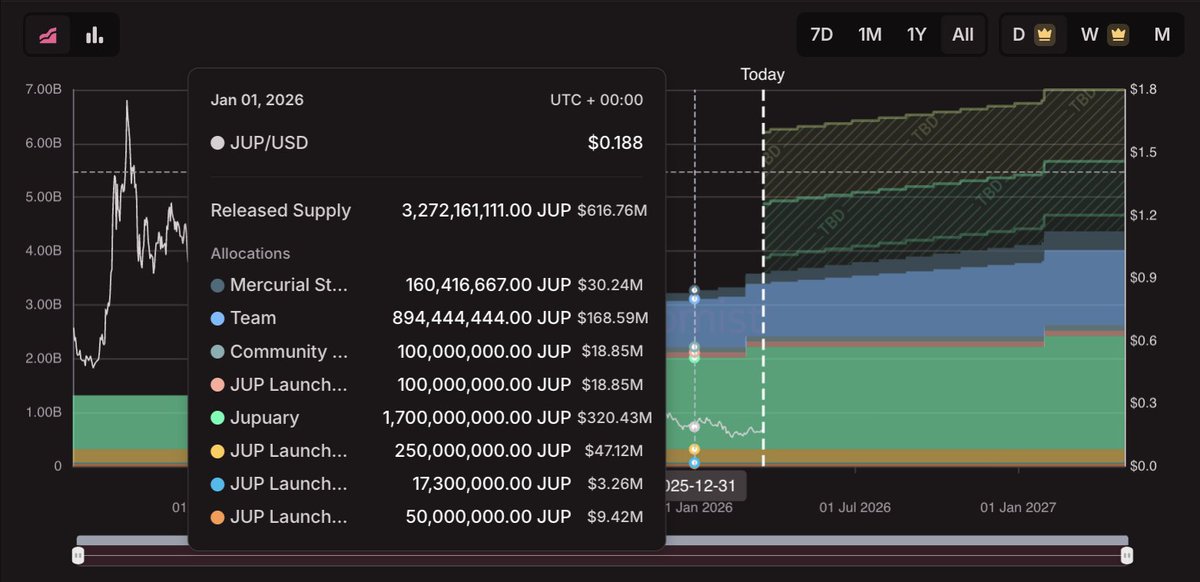The height and width of the screenshot is (582, 1200).
Task: Click the range slider bar below chart
Action: [x=602, y=555]
